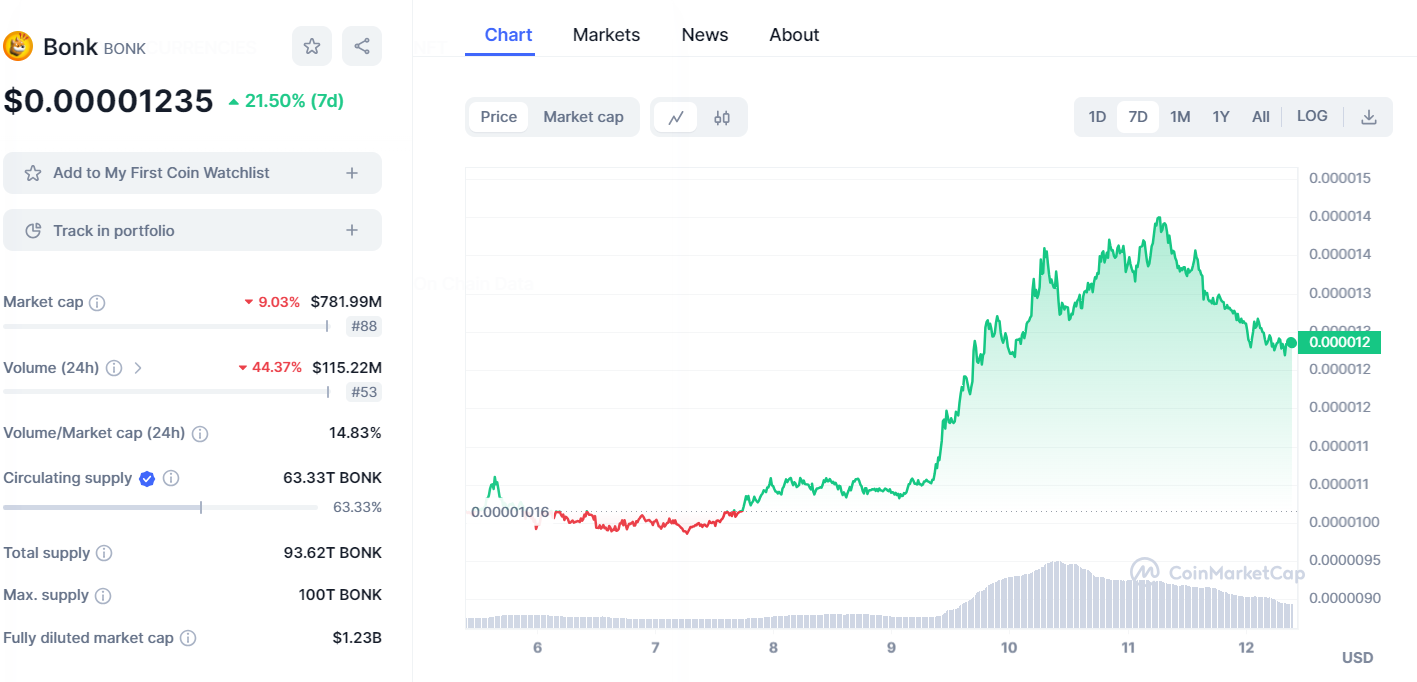1417x682 pixels.
Task: Switch to line chart view icon
Action: [x=676, y=117]
